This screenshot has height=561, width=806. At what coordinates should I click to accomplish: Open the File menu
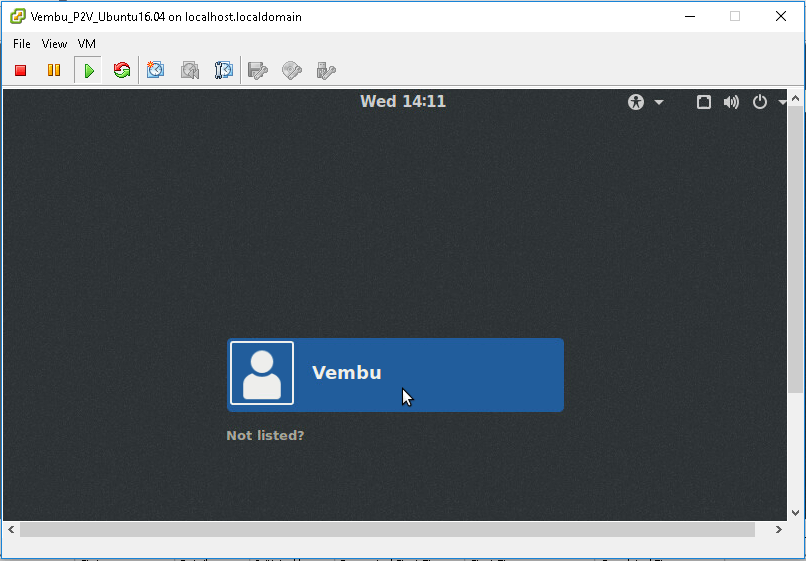click(x=22, y=44)
